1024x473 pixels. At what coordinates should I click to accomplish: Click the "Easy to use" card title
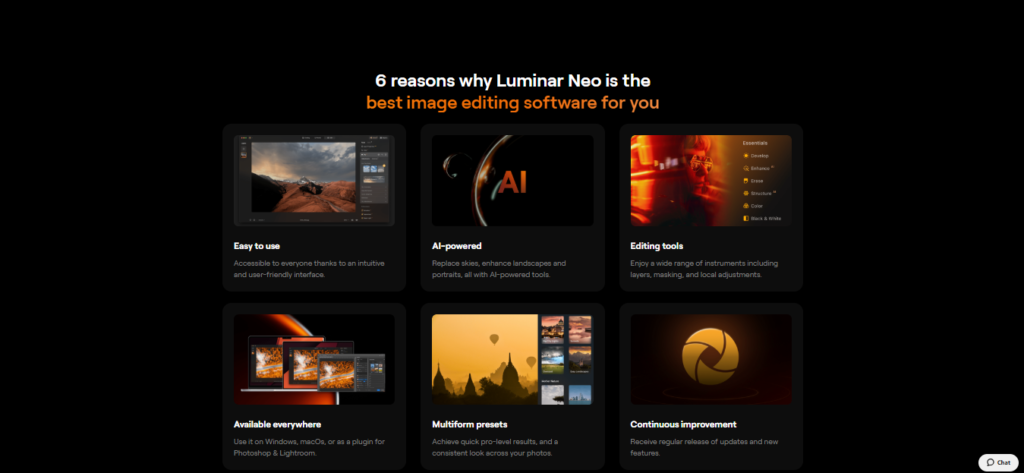(257, 246)
